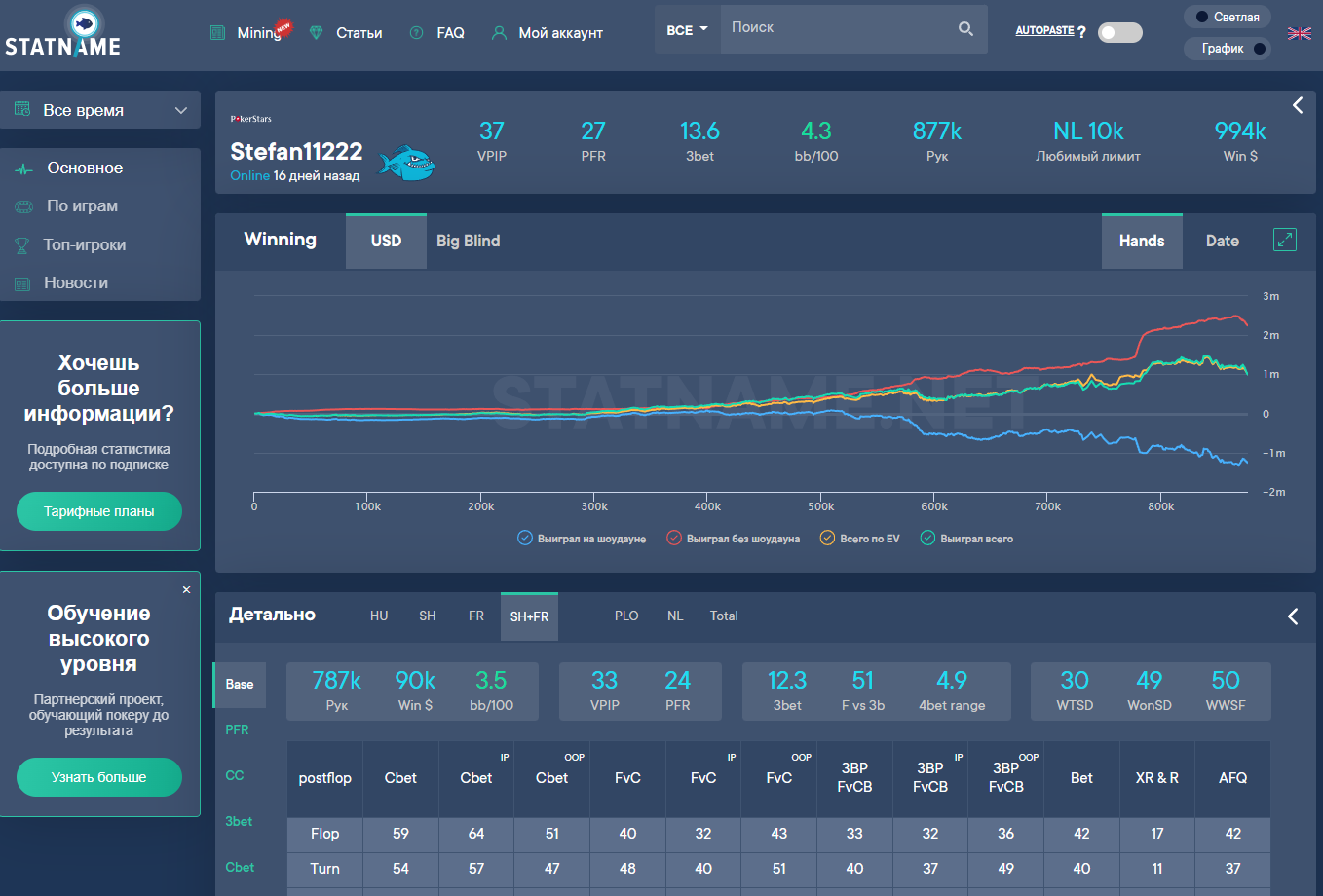The image size is (1323, 896).
Task: Open Новости in the sidebar
Action: 76,283
